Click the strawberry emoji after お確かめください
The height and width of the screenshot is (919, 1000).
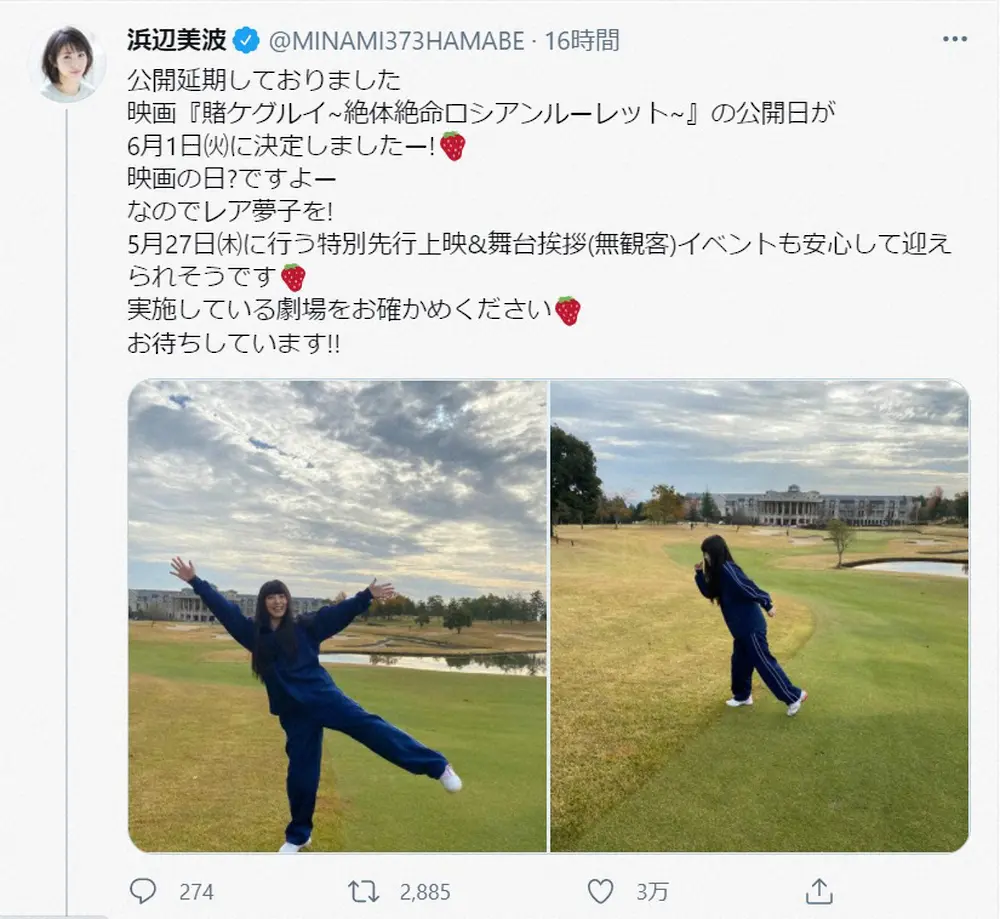(x=568, y=310)
